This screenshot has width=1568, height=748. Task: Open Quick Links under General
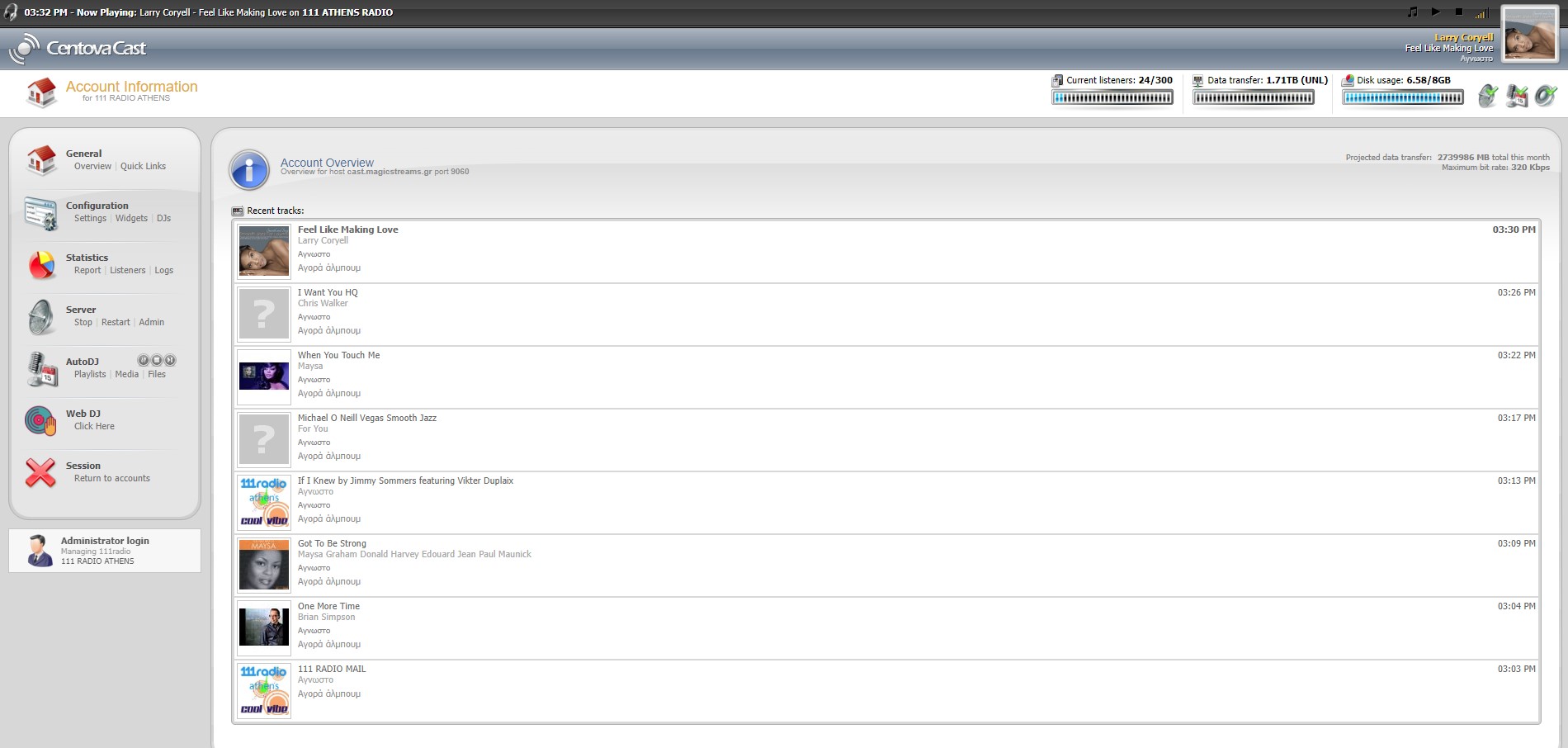(x=143, y=166)
